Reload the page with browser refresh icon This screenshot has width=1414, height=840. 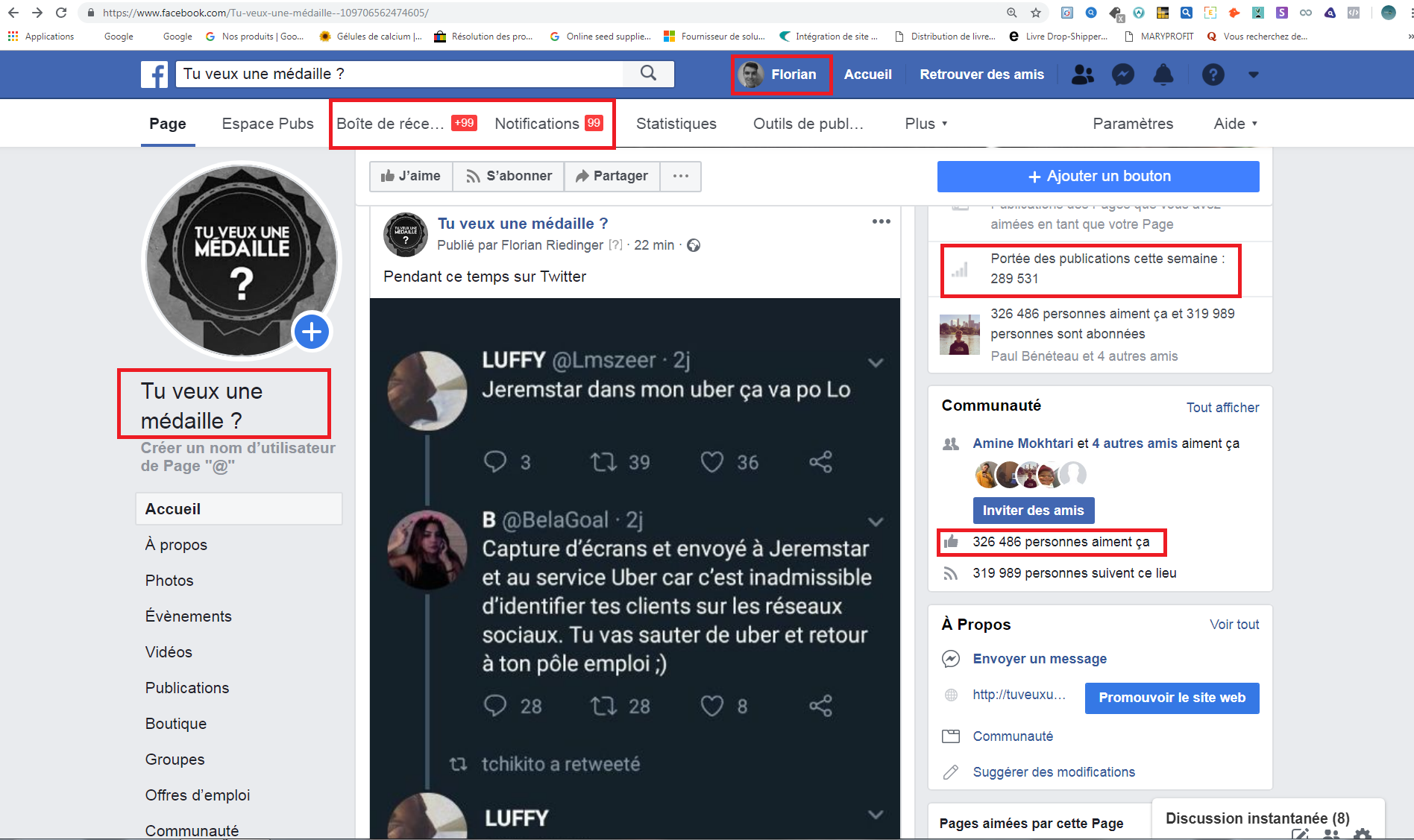61,13
